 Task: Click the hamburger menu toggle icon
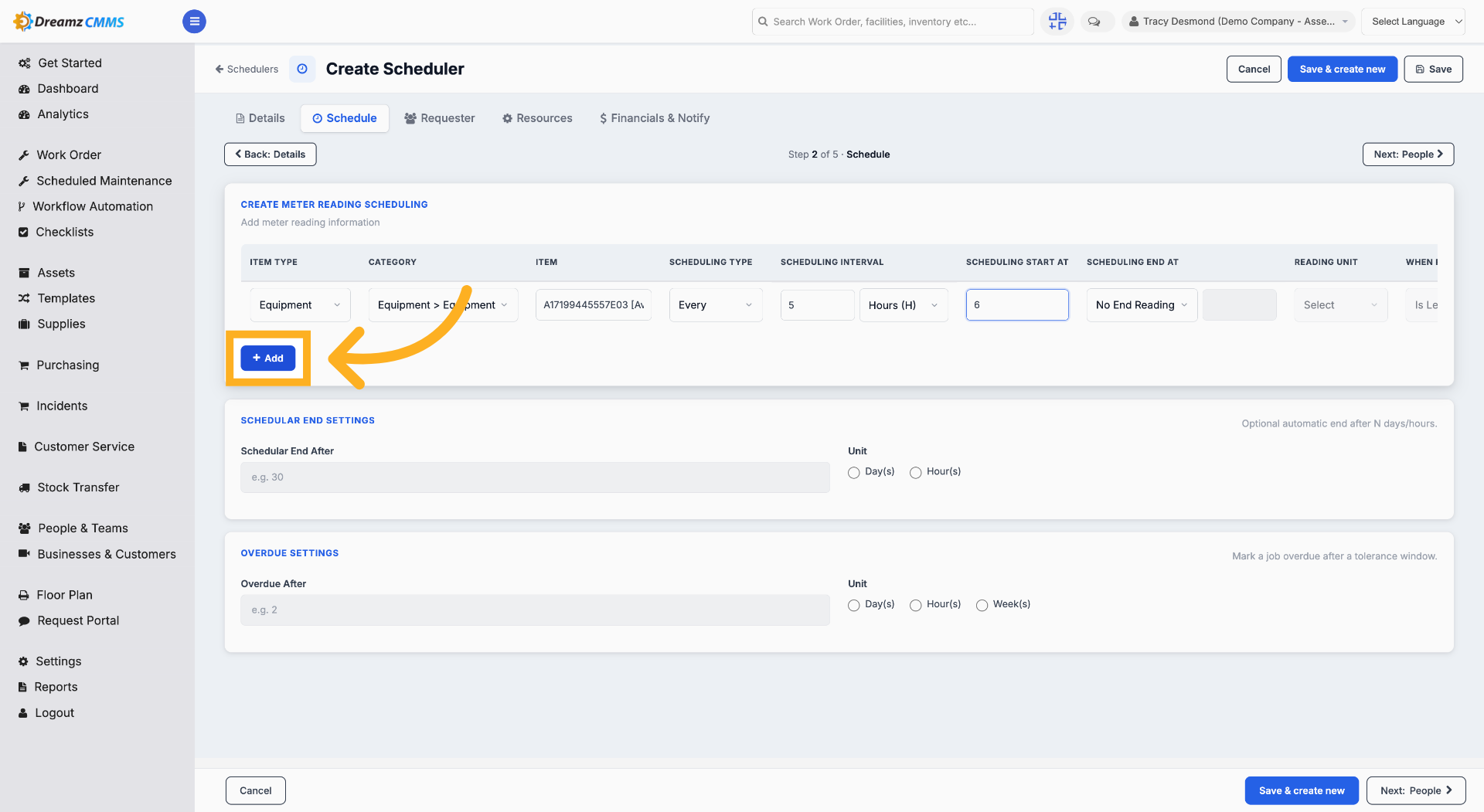pos(194,22)
